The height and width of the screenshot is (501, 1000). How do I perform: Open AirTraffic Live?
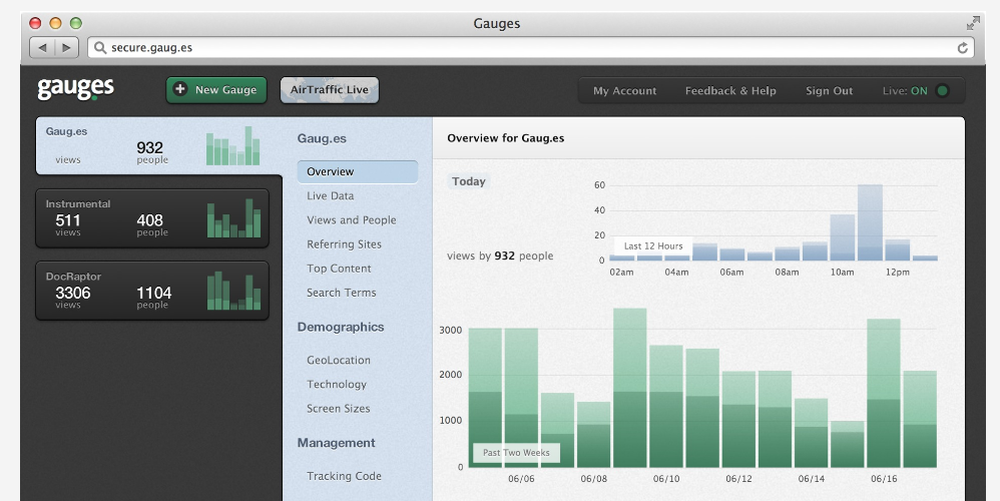[x=330, y=90]
